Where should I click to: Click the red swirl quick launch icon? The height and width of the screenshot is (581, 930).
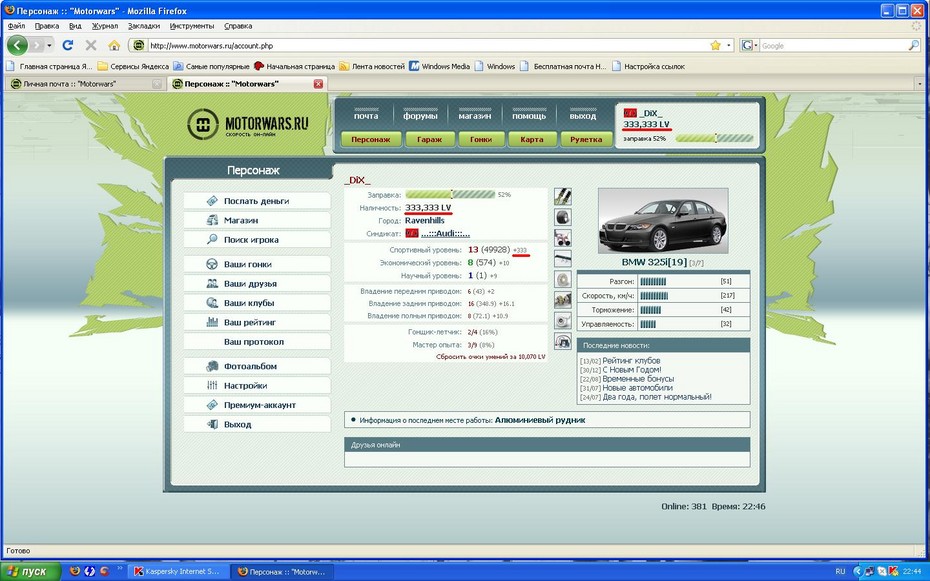tap(104, 572)
